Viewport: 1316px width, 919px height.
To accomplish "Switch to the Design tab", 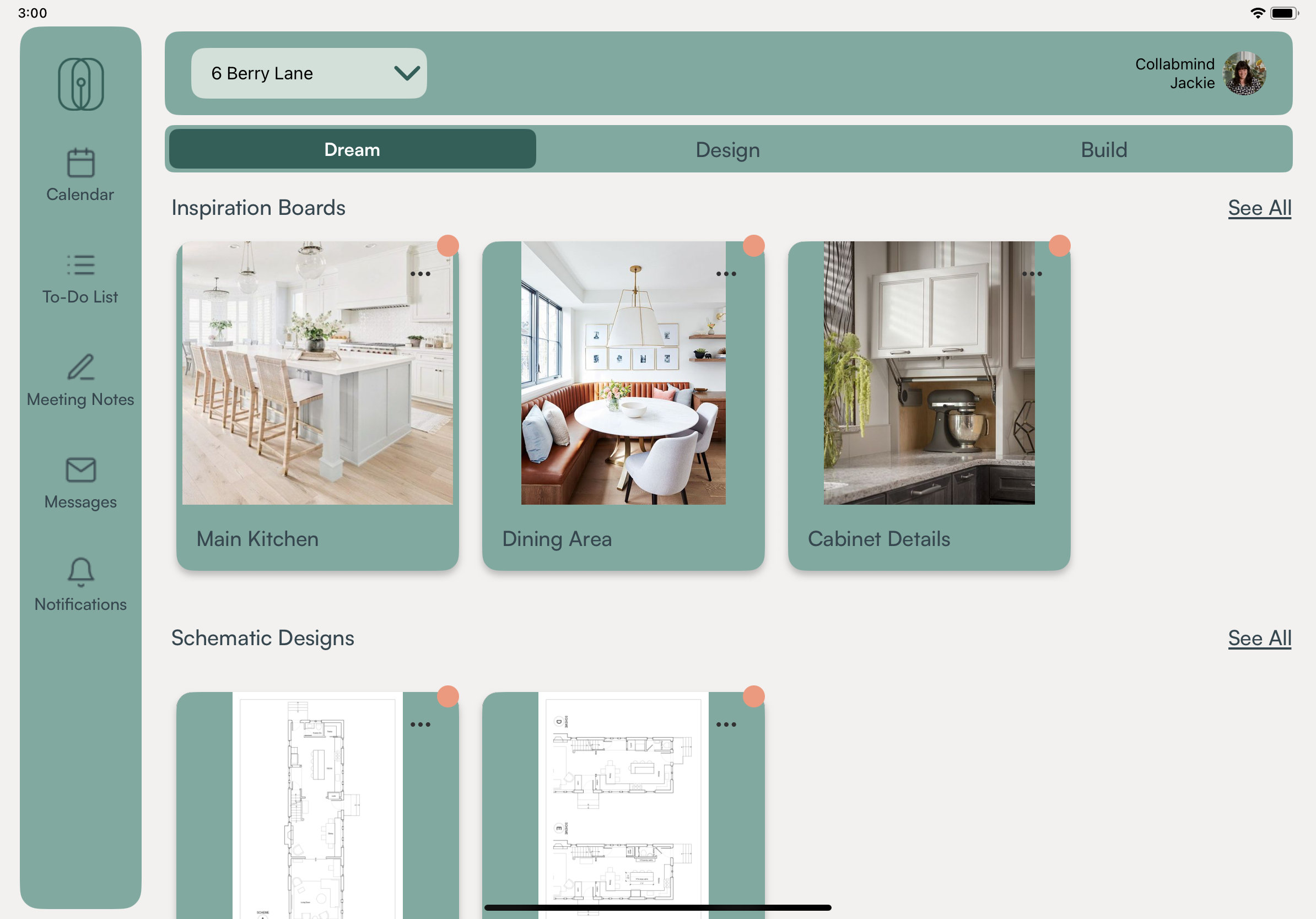I will 727,150.
